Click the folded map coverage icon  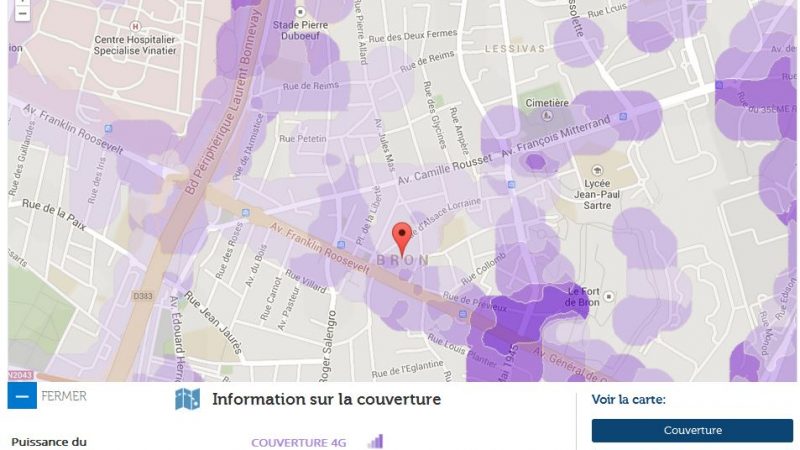[x=187, y=399]
